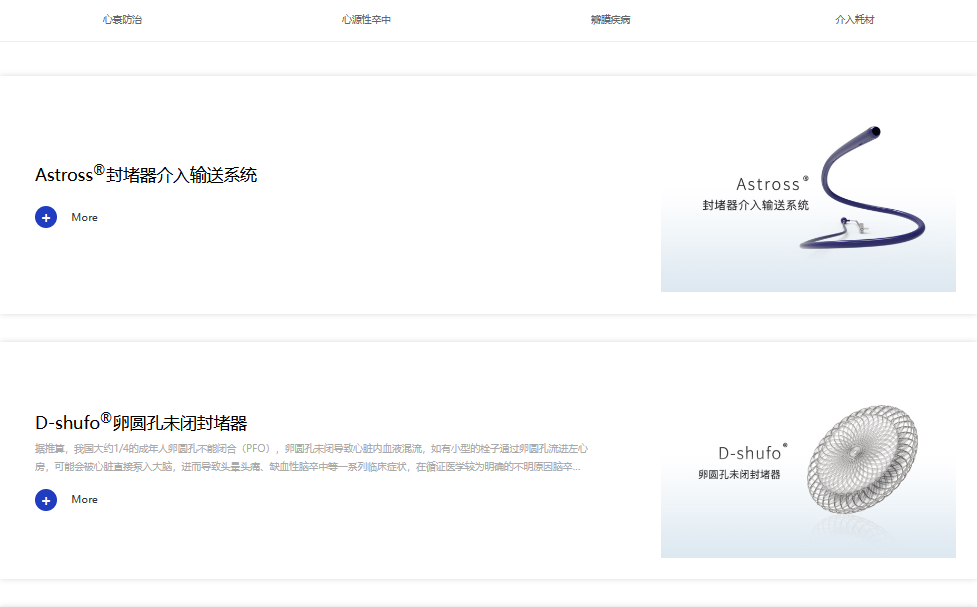Image resolution: width=977 pixels, height=607 pixels.
Task: Select the 瓣膜疾病 tab
Action: [x=611, y=20]
